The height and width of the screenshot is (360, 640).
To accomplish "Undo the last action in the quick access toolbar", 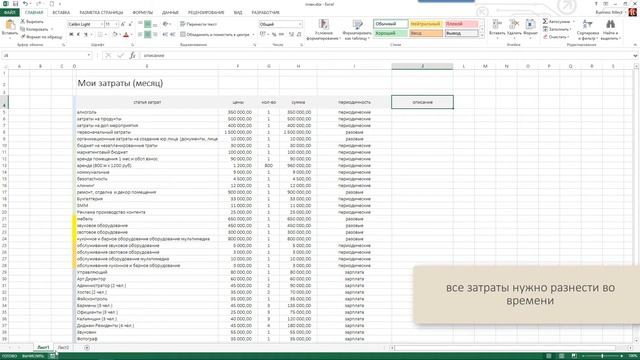I will point(25,4).
